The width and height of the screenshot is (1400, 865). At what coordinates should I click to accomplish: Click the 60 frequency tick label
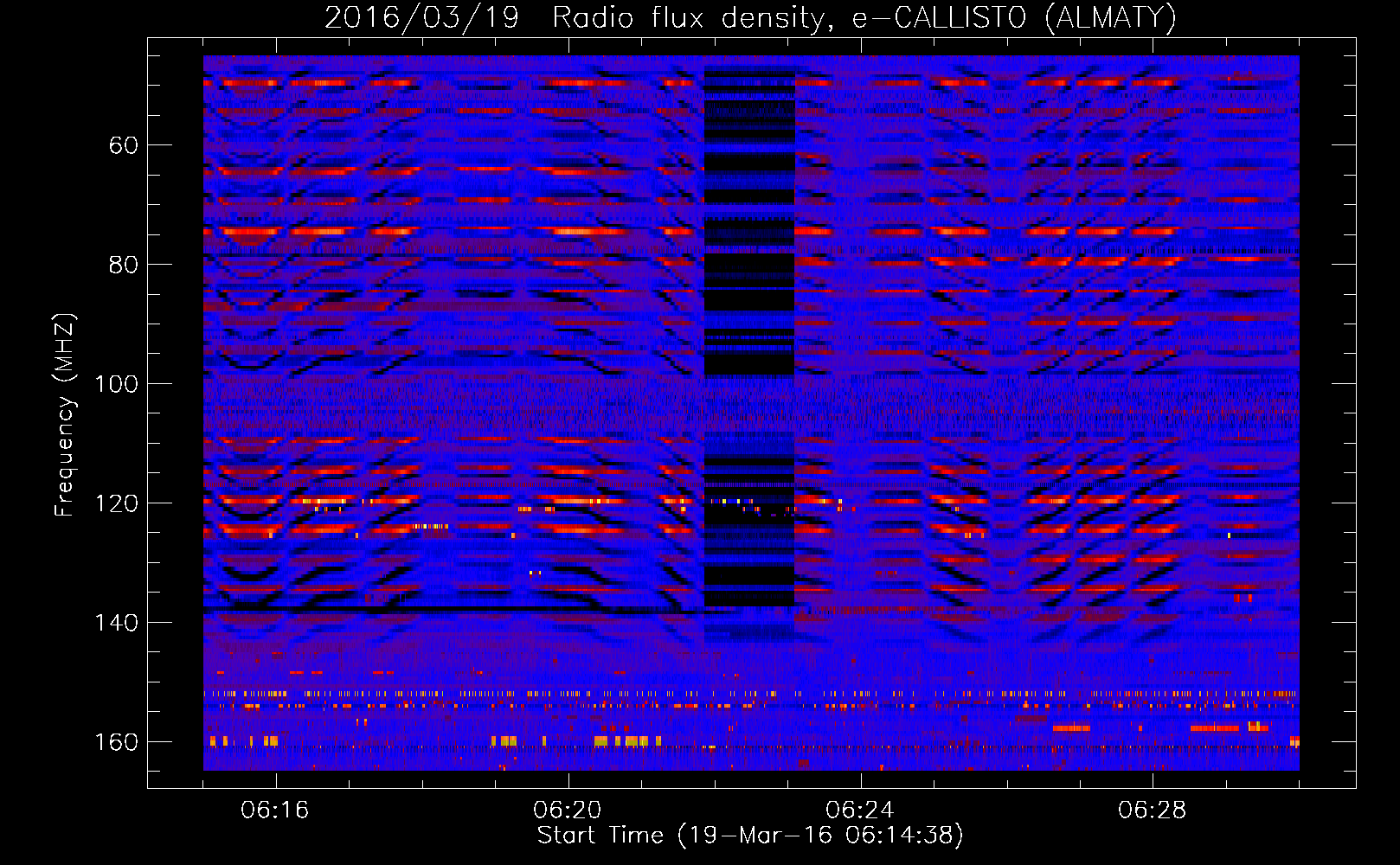pos(123,145)
